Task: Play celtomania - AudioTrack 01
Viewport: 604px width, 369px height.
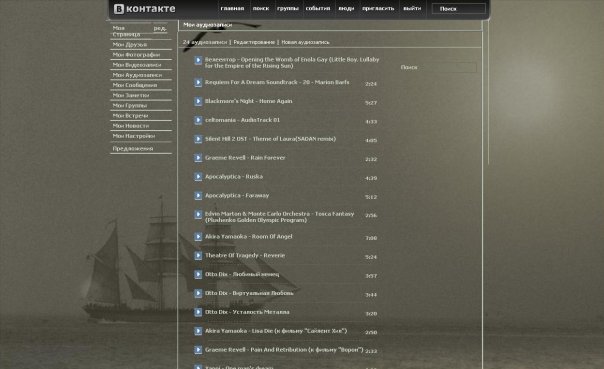Action: 198,120
